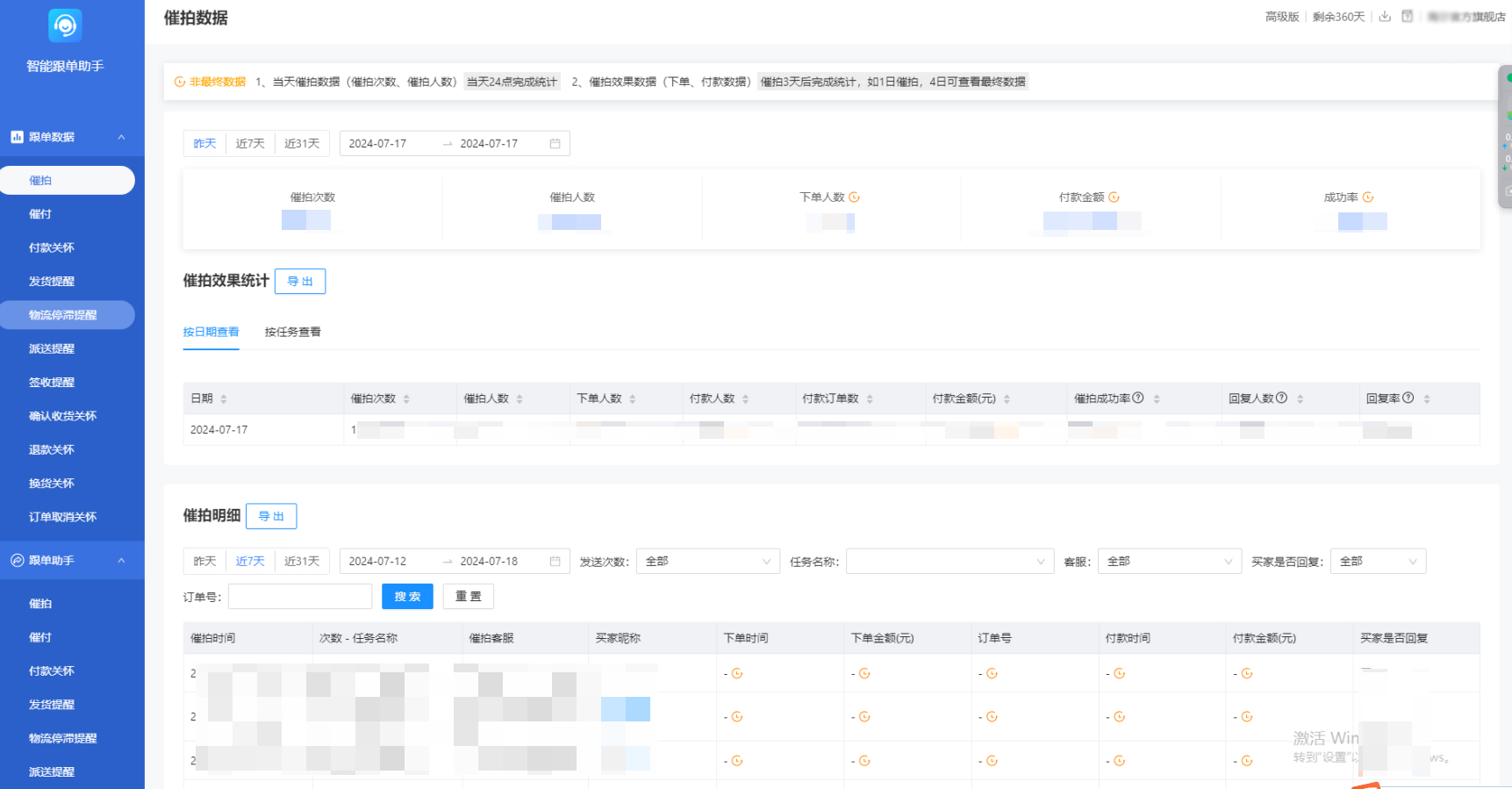Viewport: 1512px width, 789px height.
Task: Select 近7天 in top date filter
Action: [x=250, y=144]
